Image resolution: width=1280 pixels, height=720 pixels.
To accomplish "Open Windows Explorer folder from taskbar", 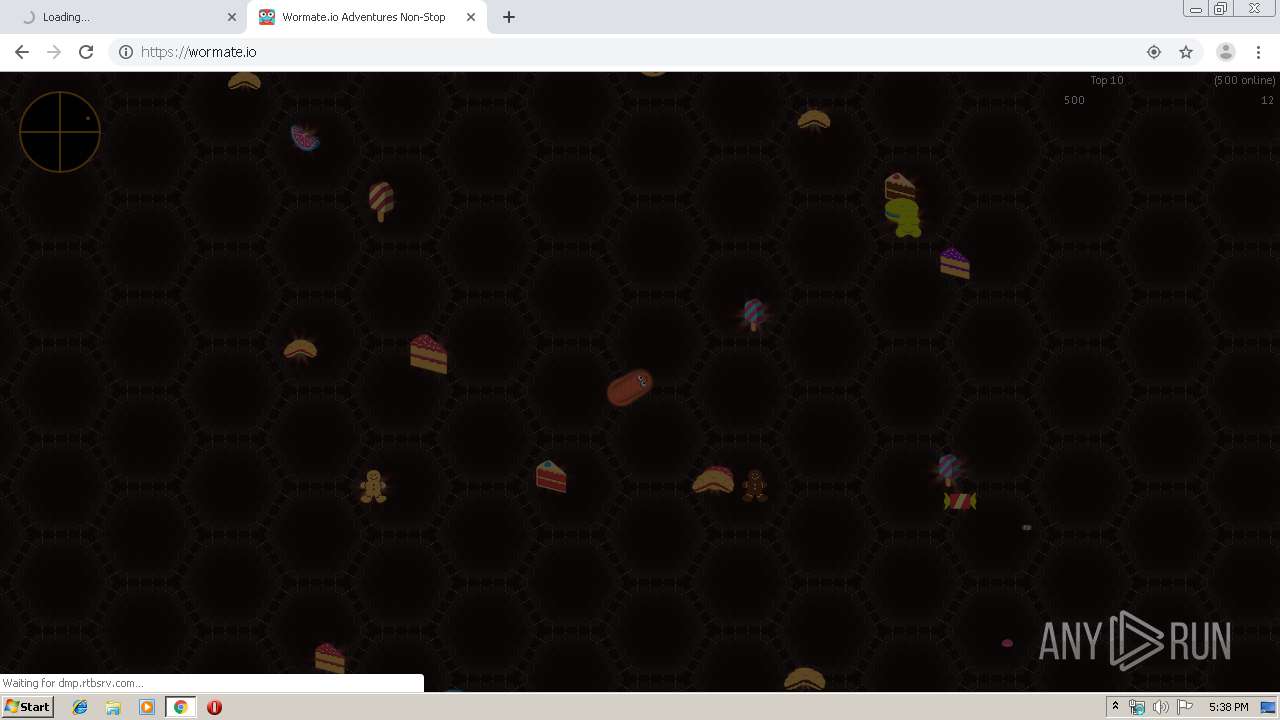I will (x=113, y=707).
